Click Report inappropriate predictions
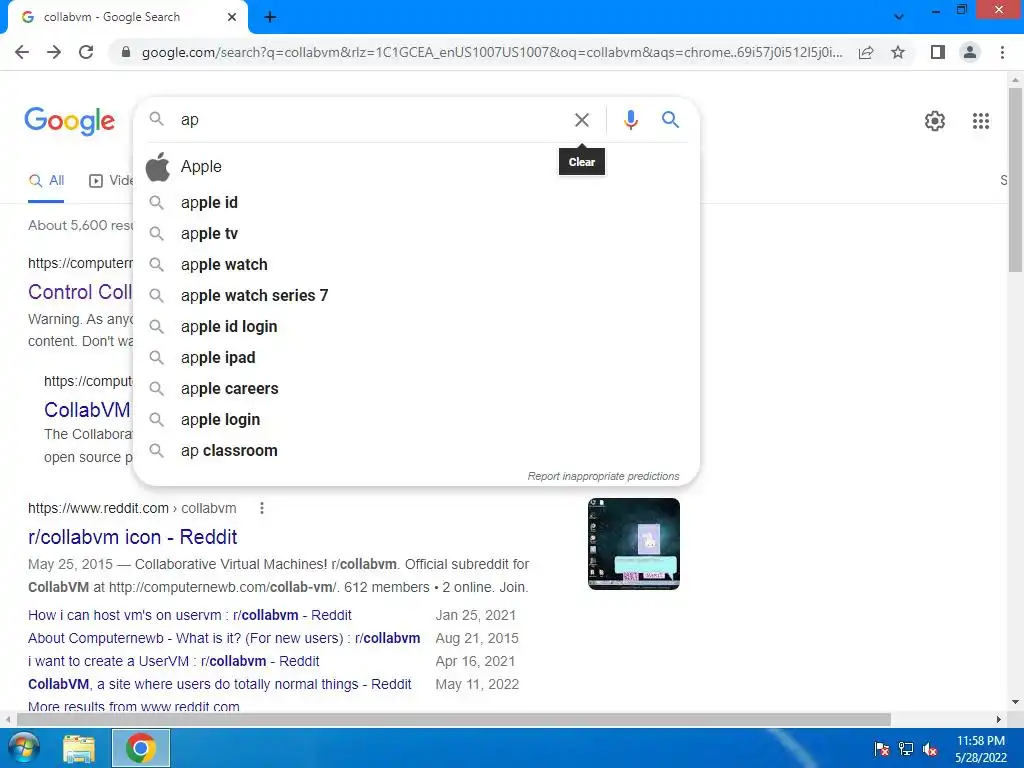Viewport: 1024px width, 768px height. (603, 476)
